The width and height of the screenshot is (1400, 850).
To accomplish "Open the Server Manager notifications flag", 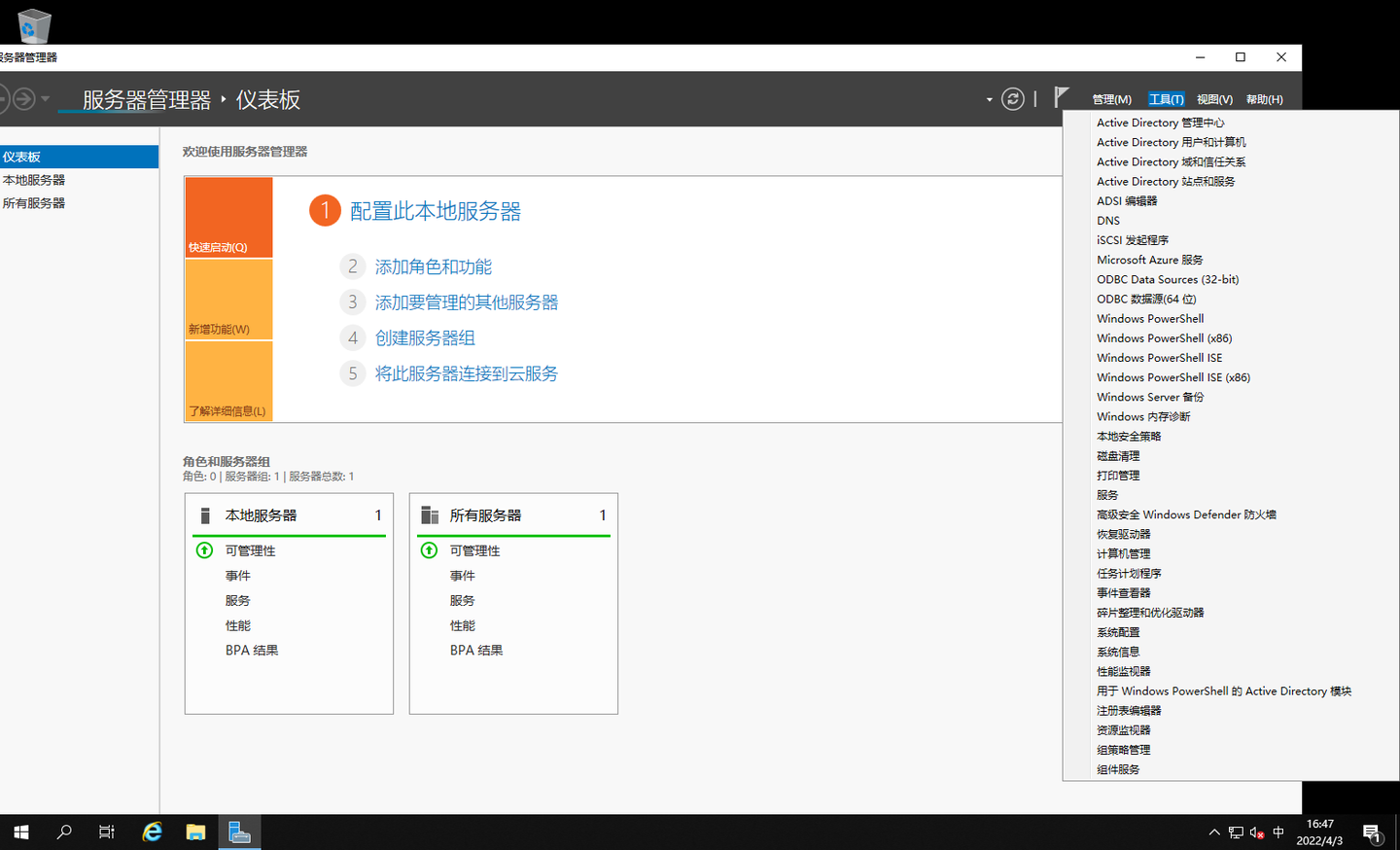I will (1060, 98).
